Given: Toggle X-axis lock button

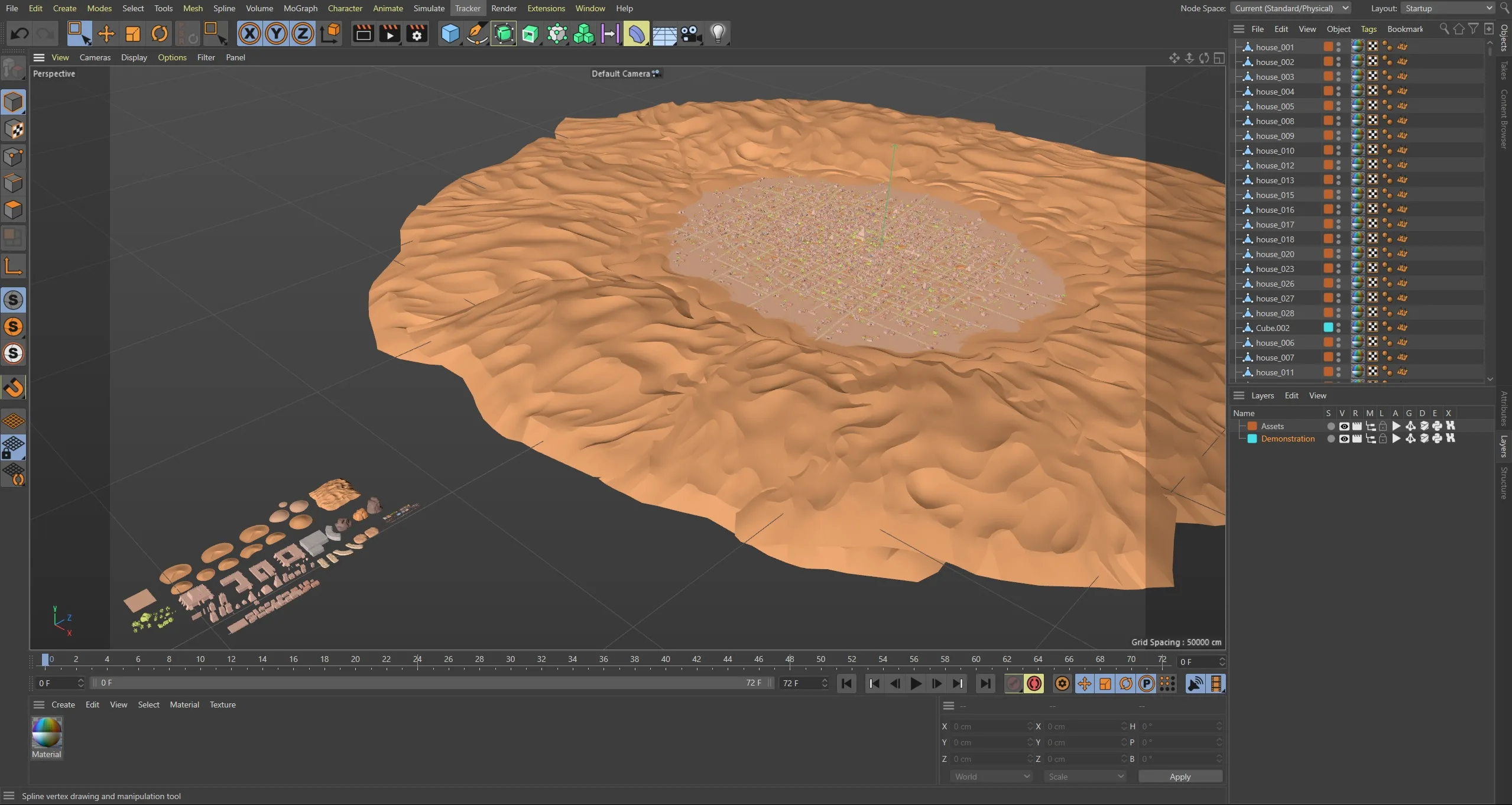Looking at the screenshot, I should tap(249, 34).
